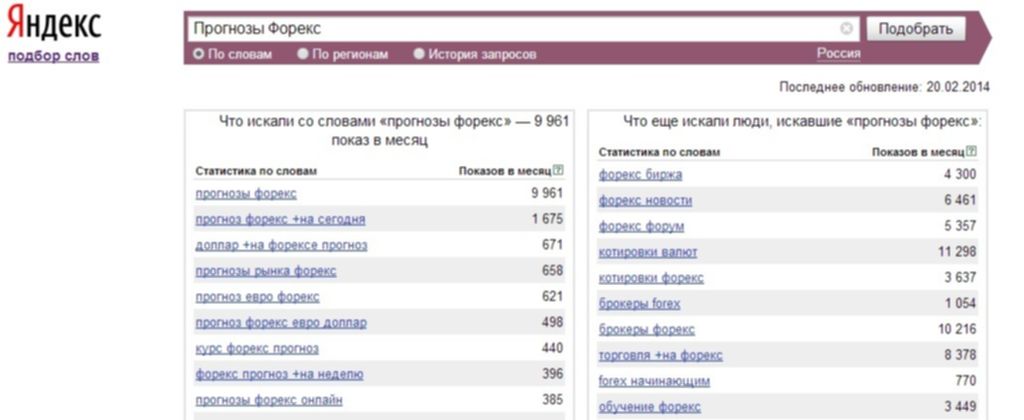Click the value '440' impressions

[x=552, y=349]
